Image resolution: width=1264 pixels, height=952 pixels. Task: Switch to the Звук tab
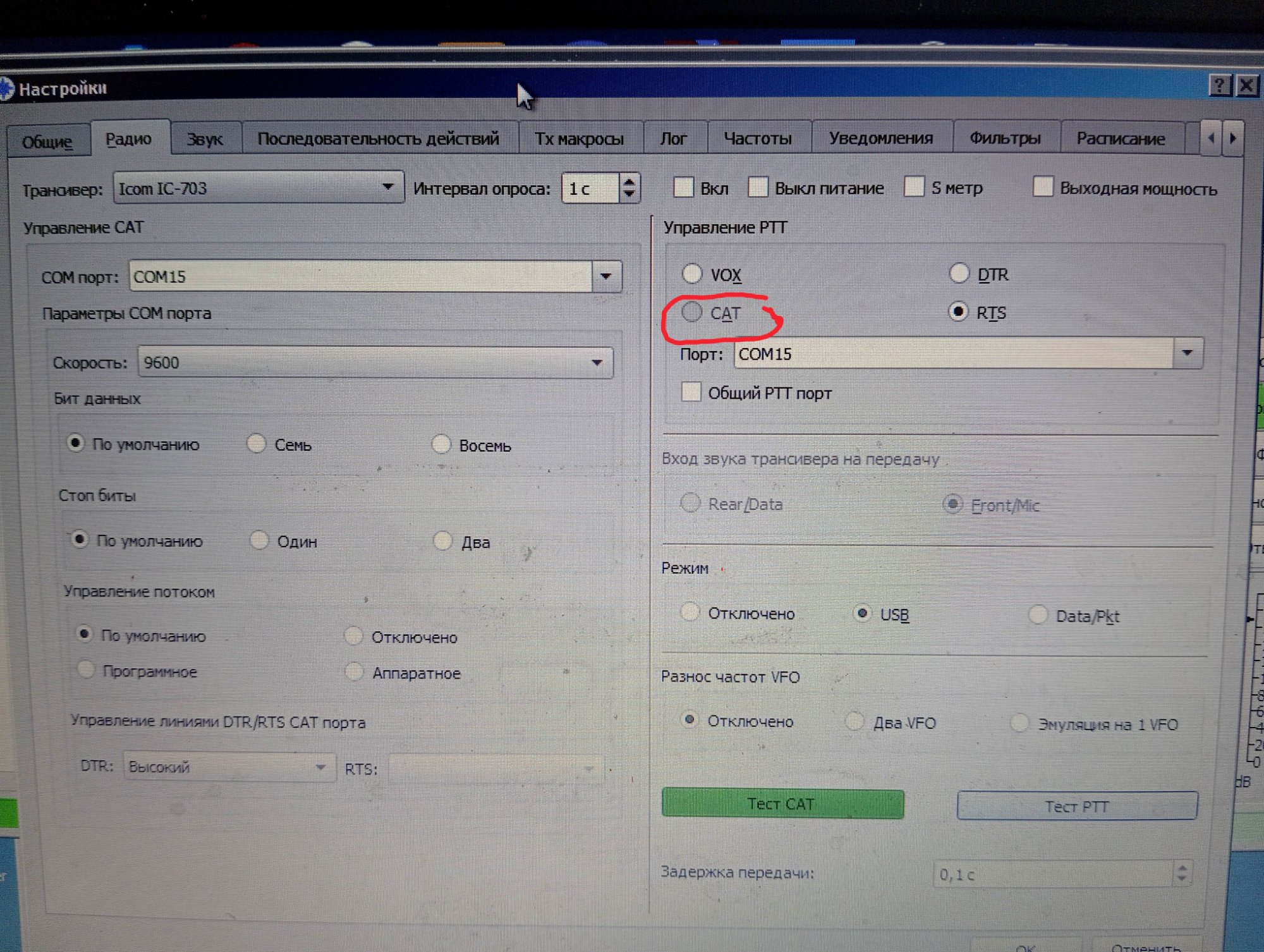205,139
